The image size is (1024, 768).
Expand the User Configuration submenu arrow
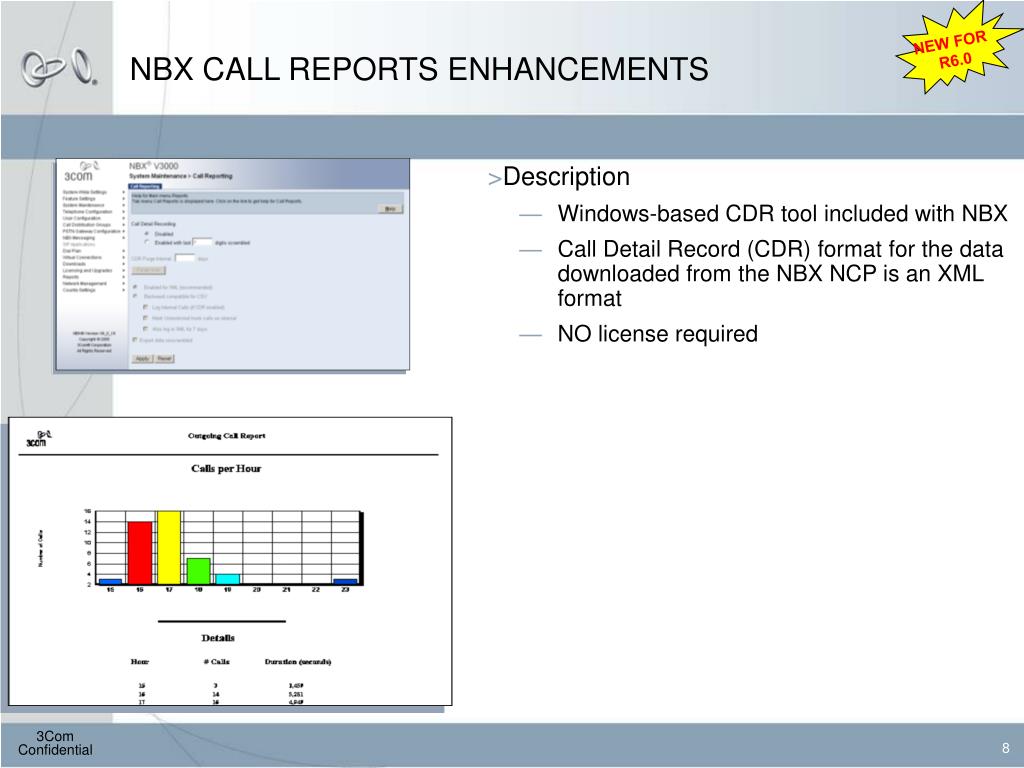pyautogui.click(x=123, y=218)
